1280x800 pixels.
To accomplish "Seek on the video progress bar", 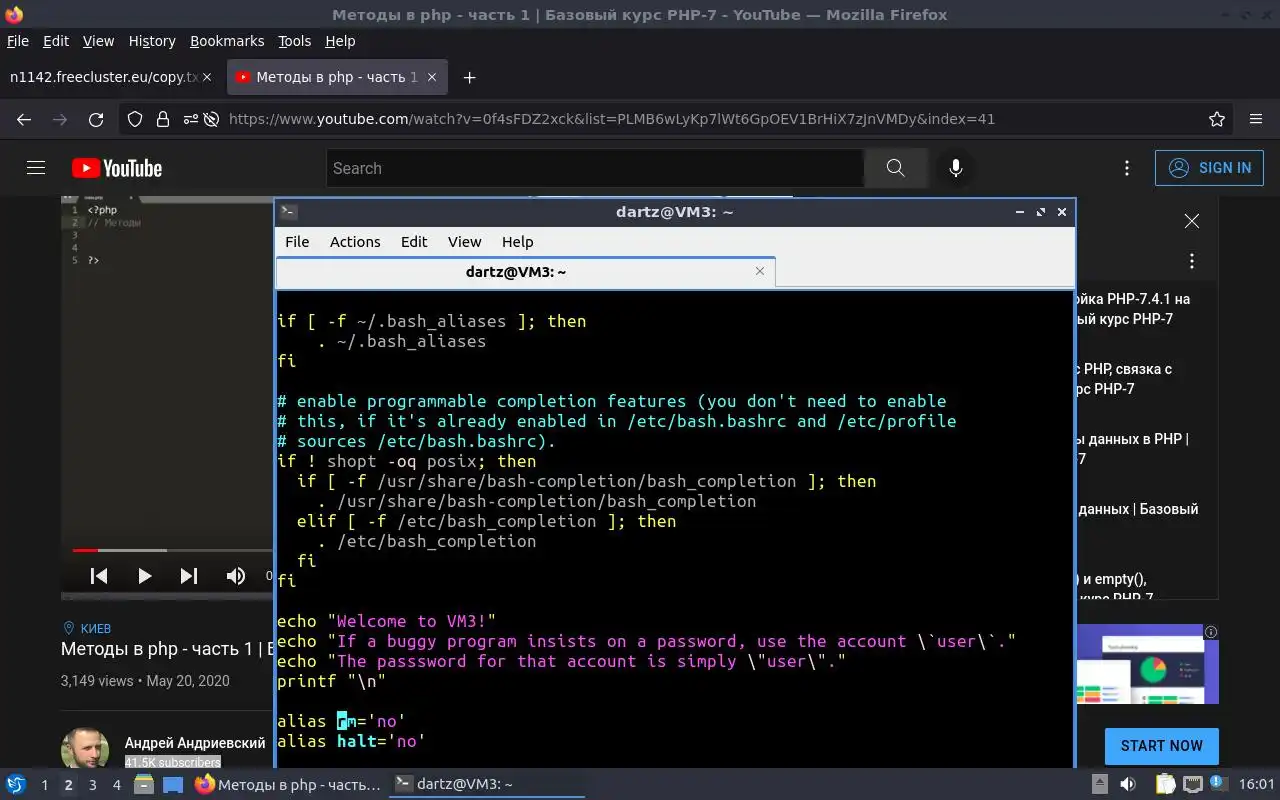I will pyautogui.click(x=172, y=550).
